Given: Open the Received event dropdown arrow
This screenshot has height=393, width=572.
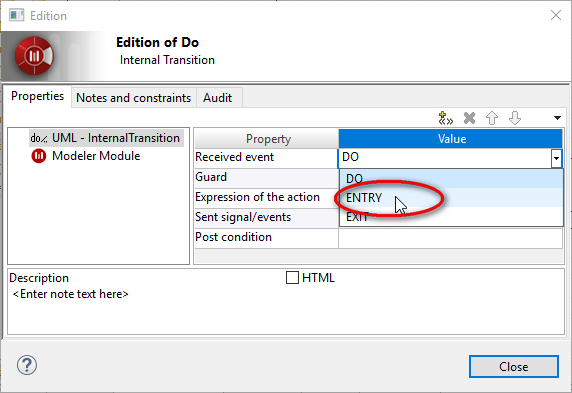Looking at the screenshot, I should (x=556, y=158).
